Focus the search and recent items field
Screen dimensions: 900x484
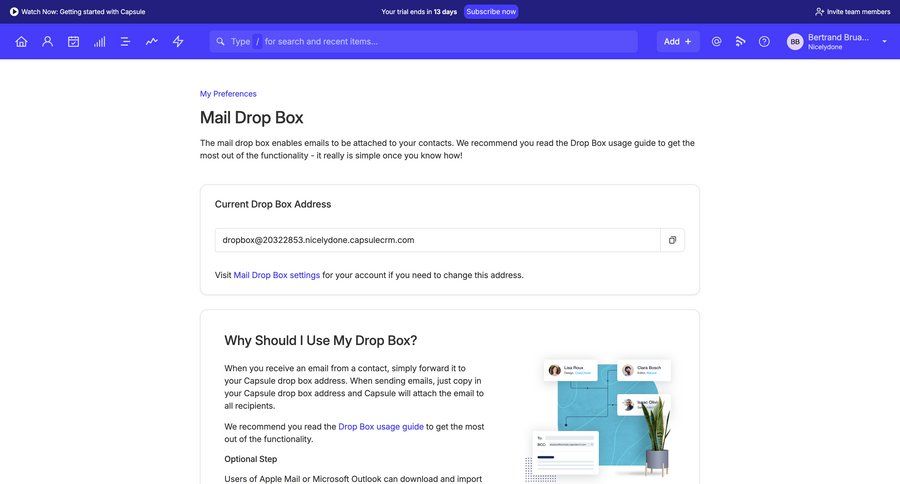tap(424, 41)
